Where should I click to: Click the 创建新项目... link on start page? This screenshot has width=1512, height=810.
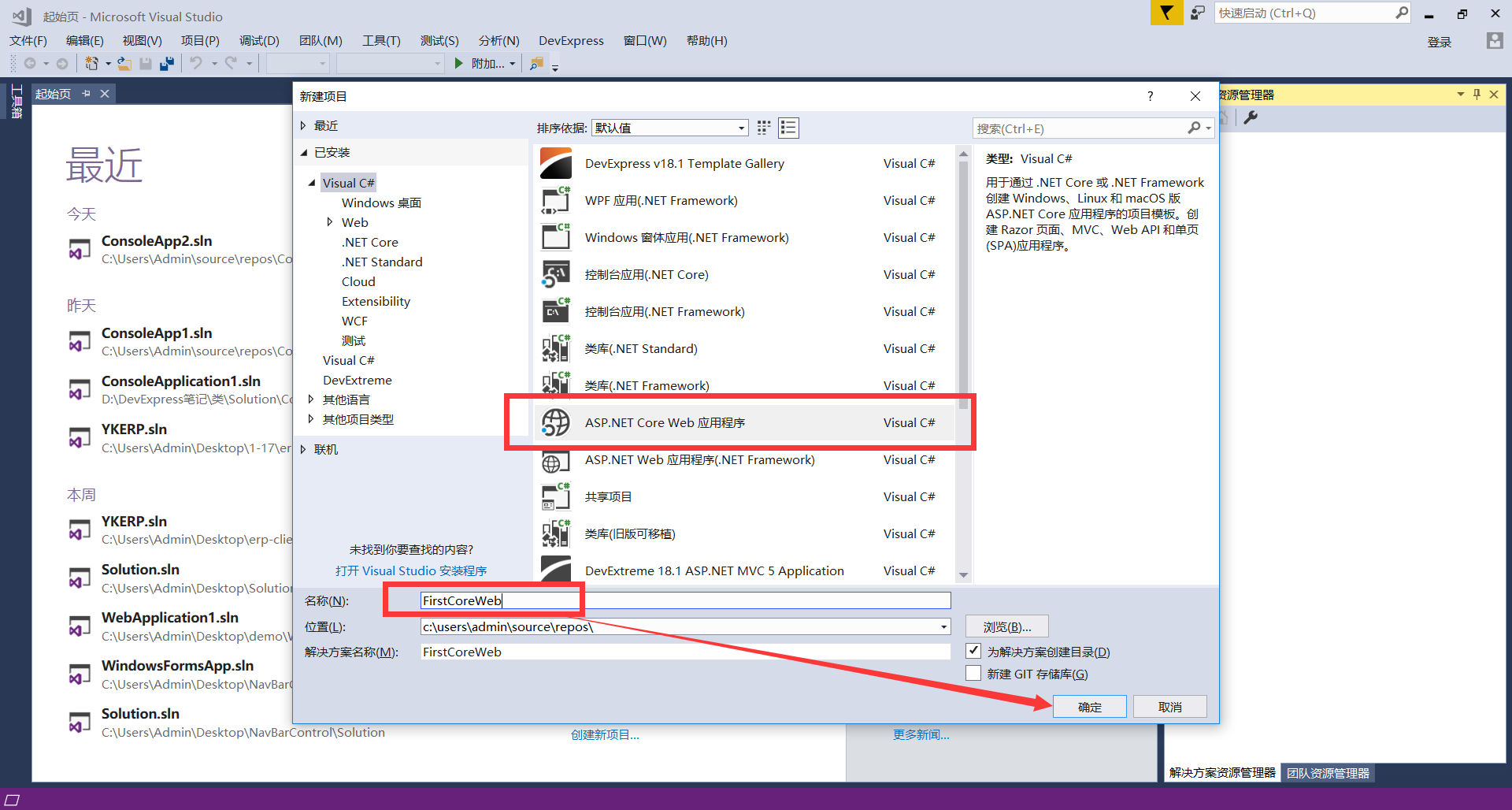[x=605, y=734]
